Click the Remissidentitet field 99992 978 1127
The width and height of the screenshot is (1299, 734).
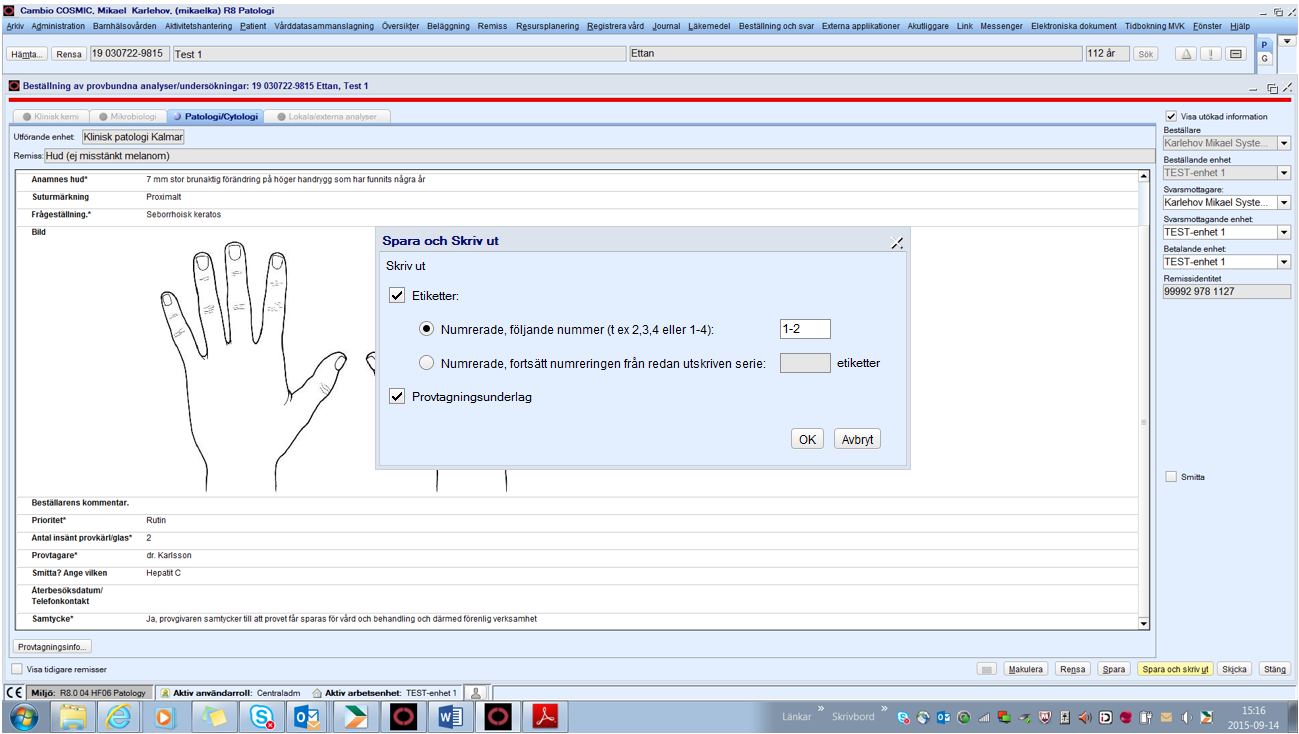[1227, 291]
